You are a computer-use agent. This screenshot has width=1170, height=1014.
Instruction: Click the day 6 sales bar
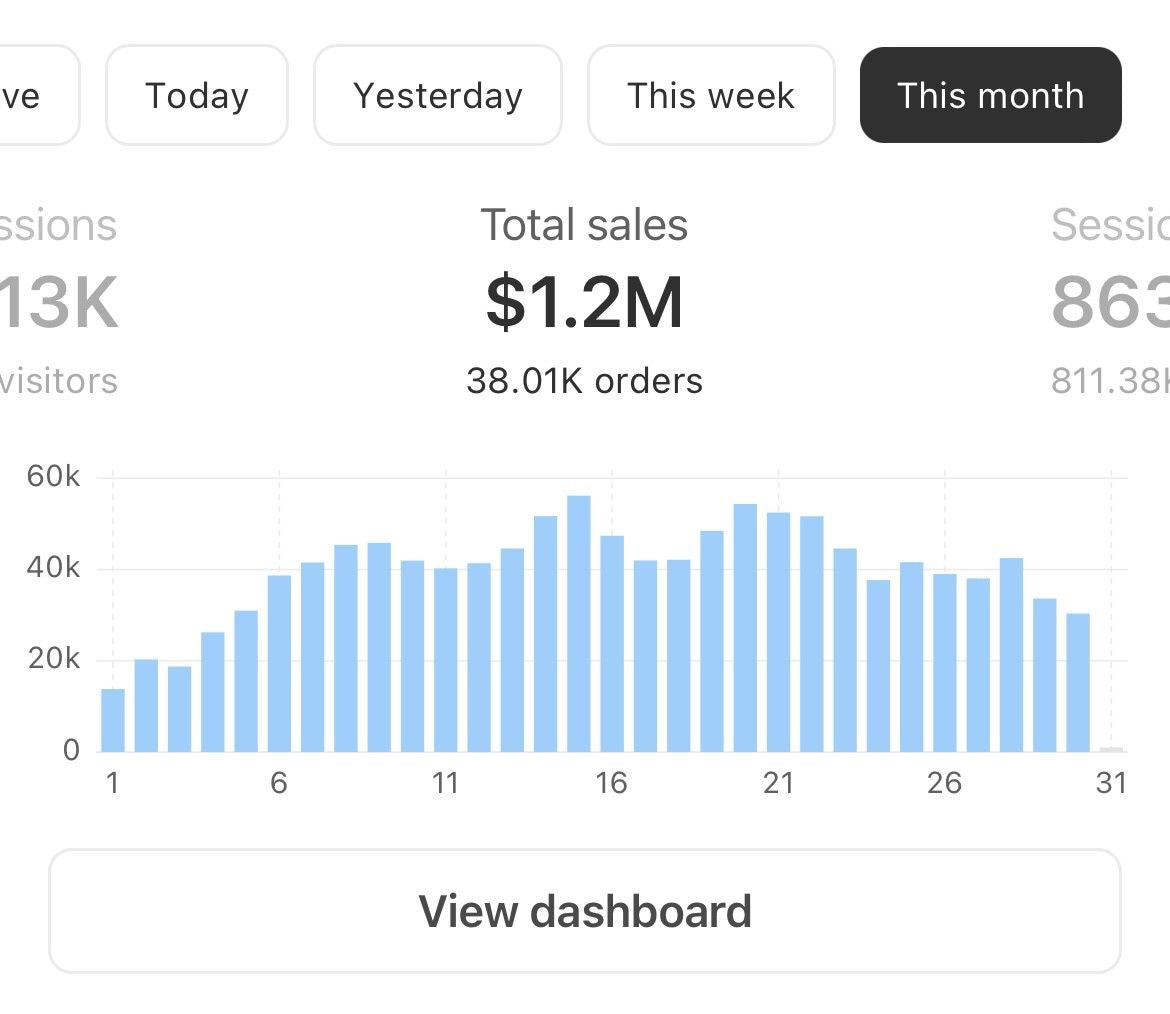click(x=279, y=663)
